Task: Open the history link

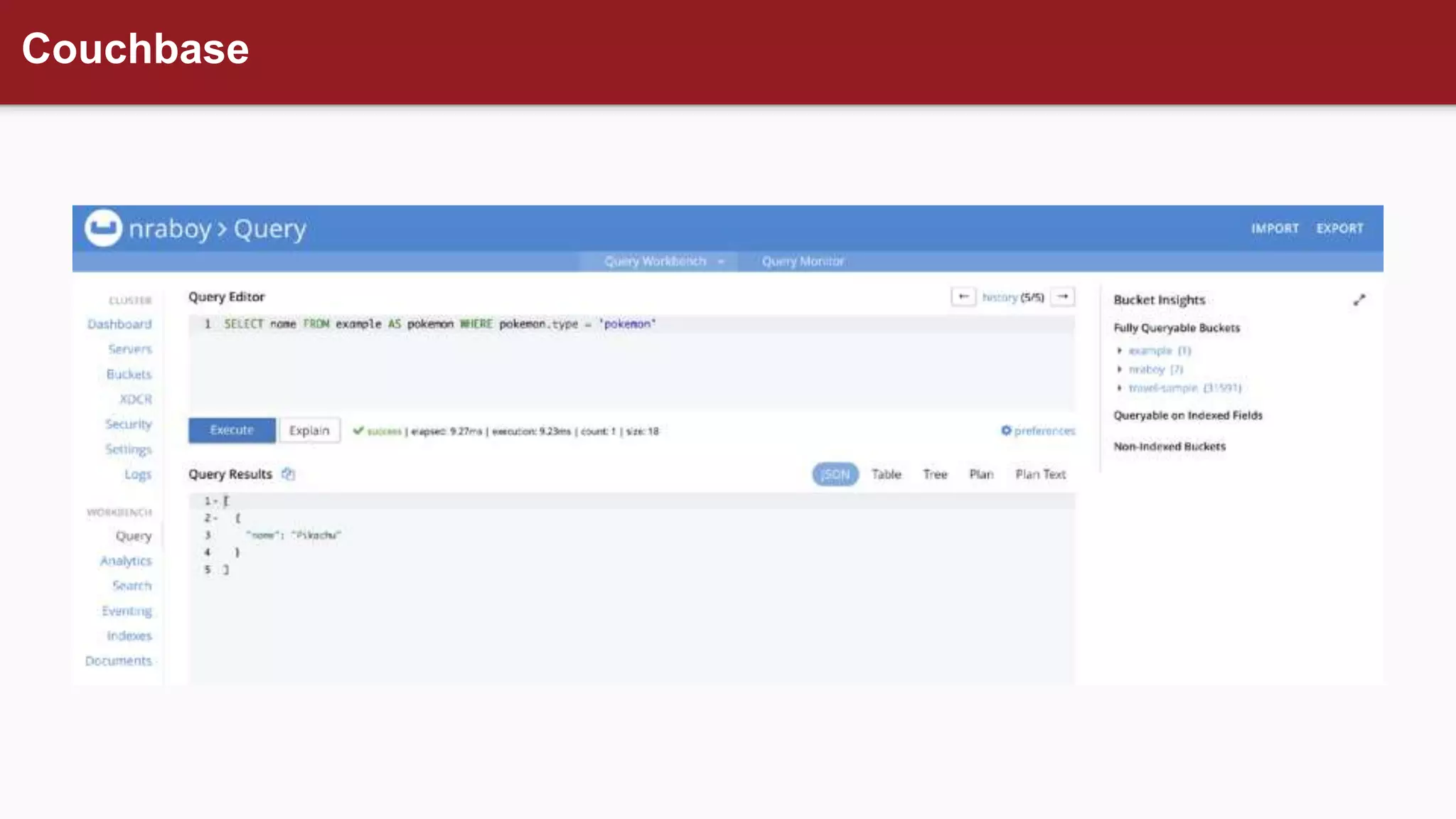Action: [1000, 297]
